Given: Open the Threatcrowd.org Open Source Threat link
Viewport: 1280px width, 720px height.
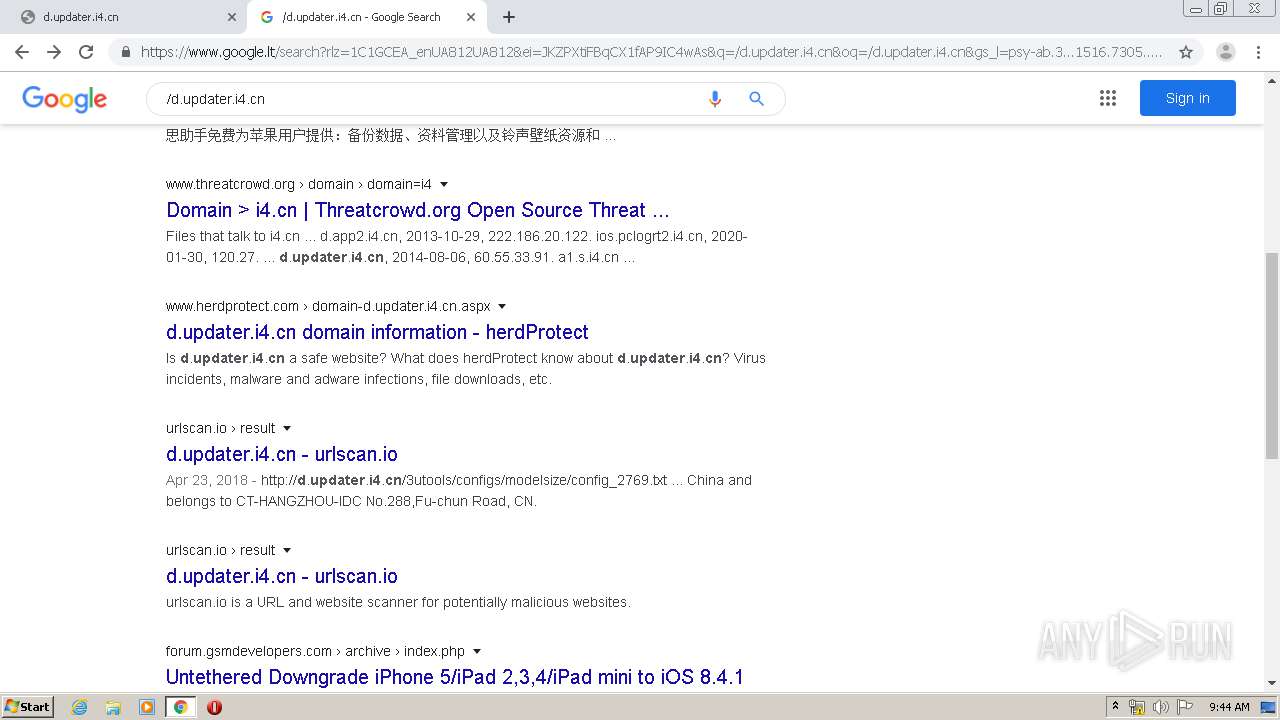Looking at the screenshot, I should tap(418, 210).
